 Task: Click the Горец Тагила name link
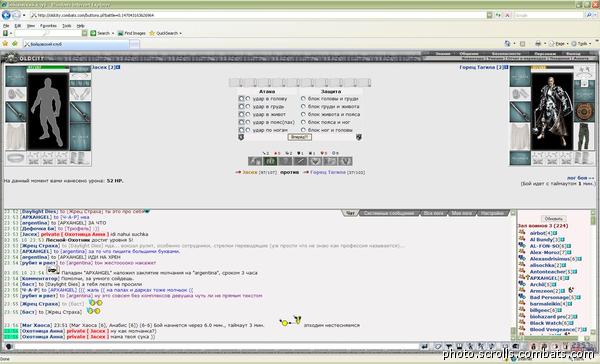coord(477,67)
